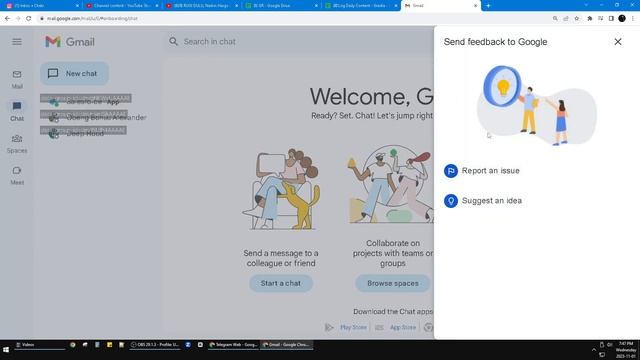
Task: Choose Suggest an idea option
Action: point(483,201)
